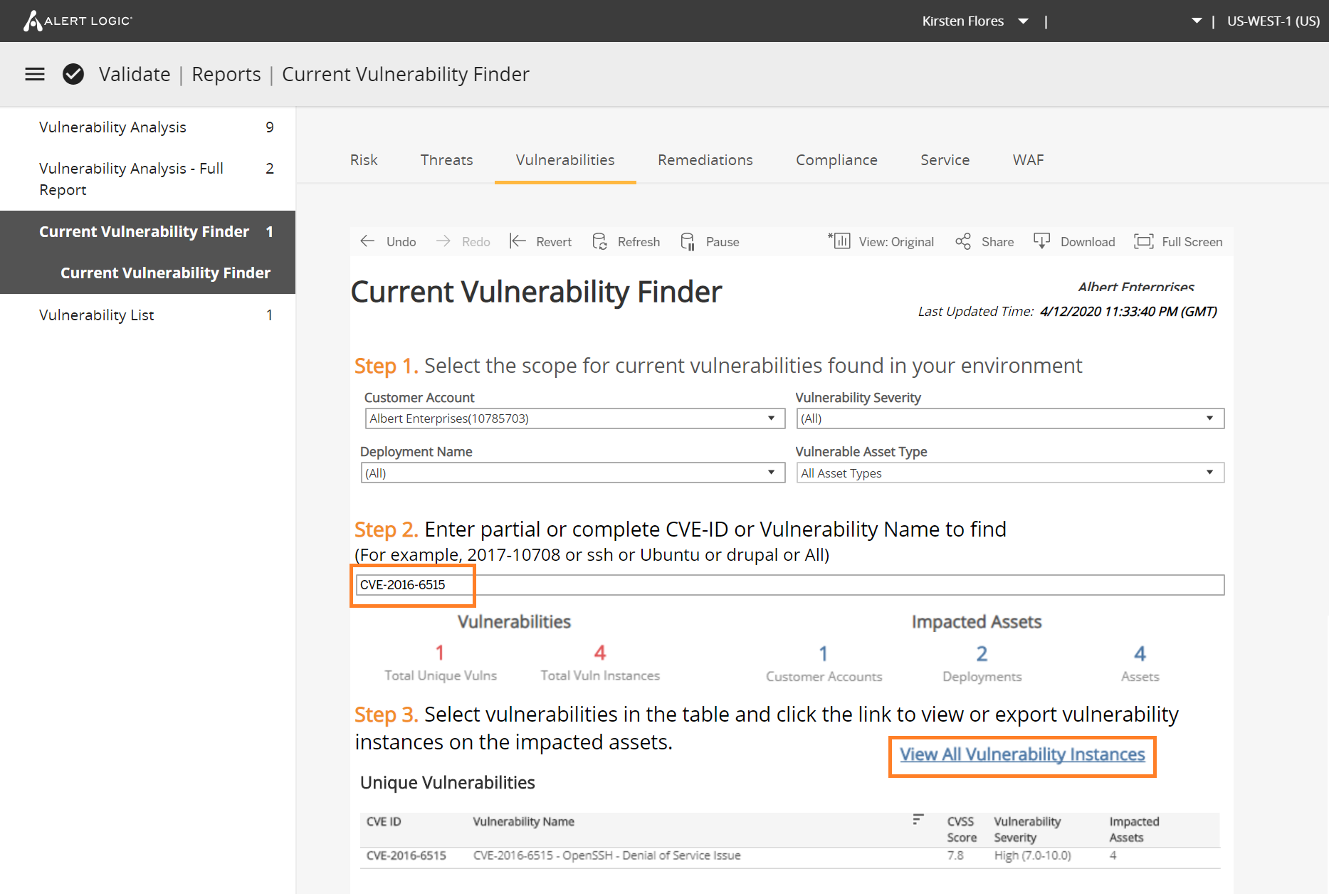Sort the Unique Vulnerabilities table
Image resolution: width=1329 pixels, height=896 pixels.
coord(918,818)
